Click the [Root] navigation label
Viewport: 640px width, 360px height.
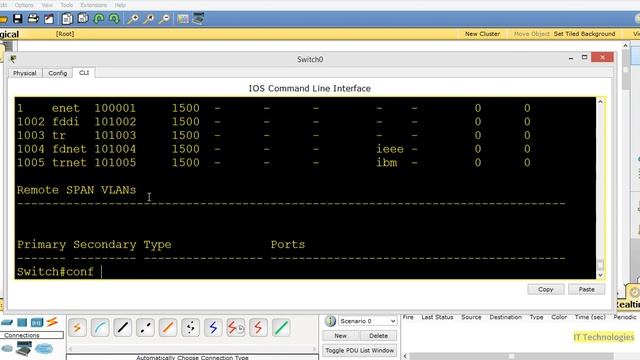65,34
